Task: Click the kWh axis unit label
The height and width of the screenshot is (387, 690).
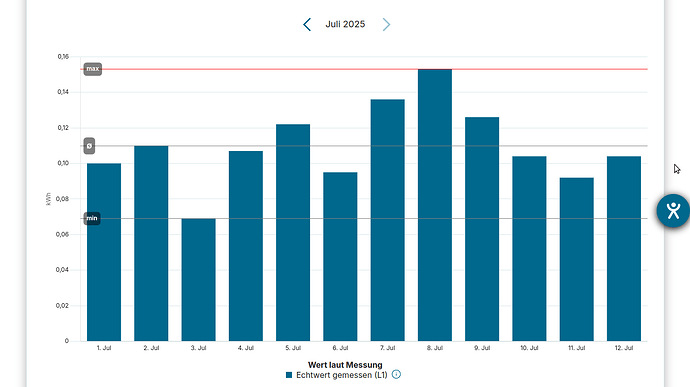Action: point(48,199)
